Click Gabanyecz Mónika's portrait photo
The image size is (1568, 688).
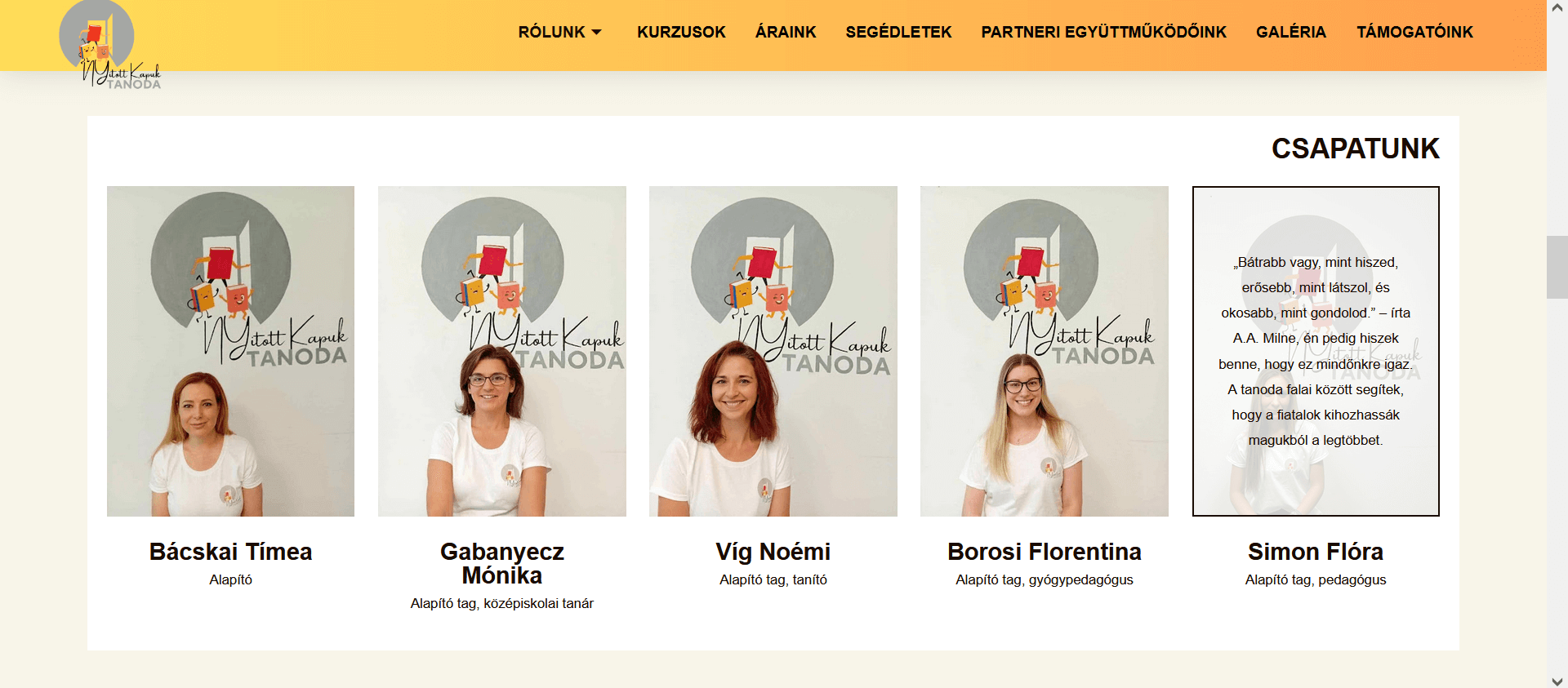(502, 351)
